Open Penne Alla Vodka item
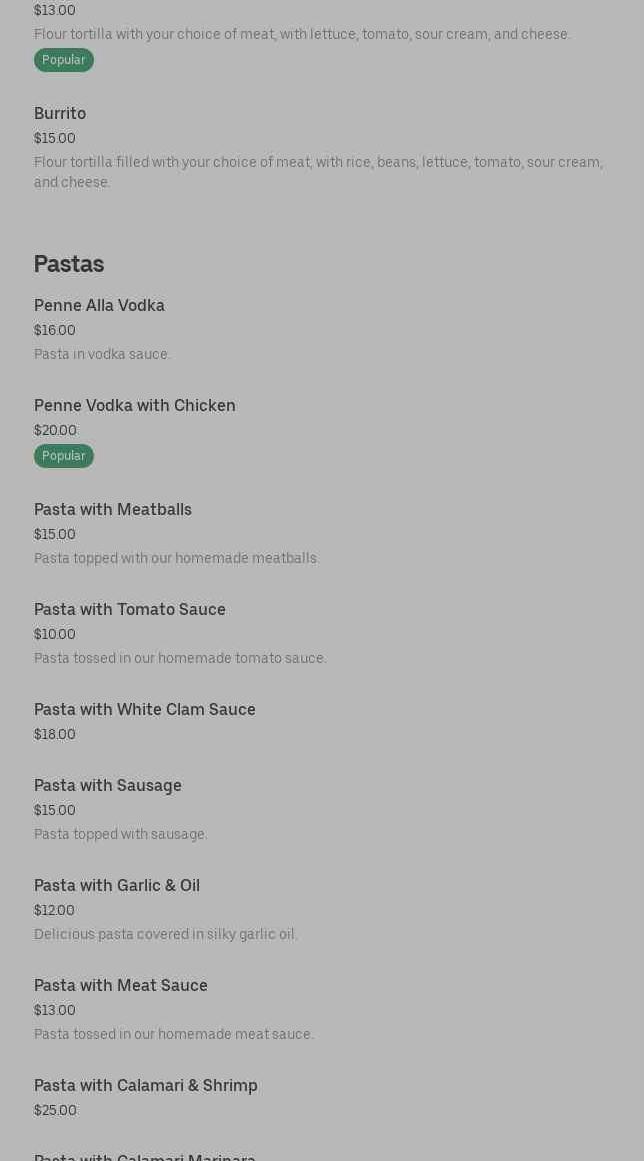Image resolution: width=644 pixels, height=1161 pixels. (99, 306)
